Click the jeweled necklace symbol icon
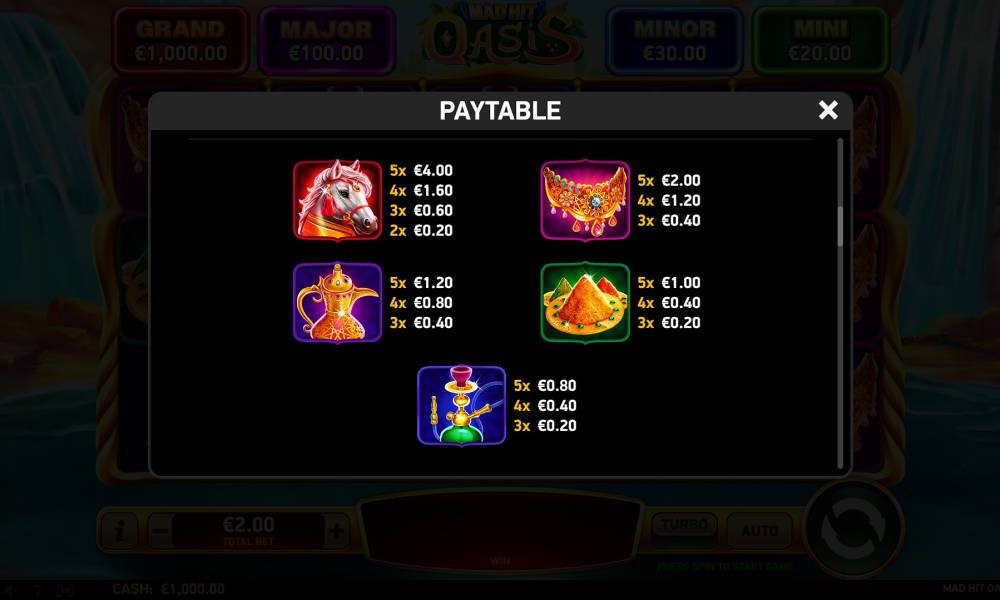Screen dimensions: 1000x600 click(x=585, y=200)
